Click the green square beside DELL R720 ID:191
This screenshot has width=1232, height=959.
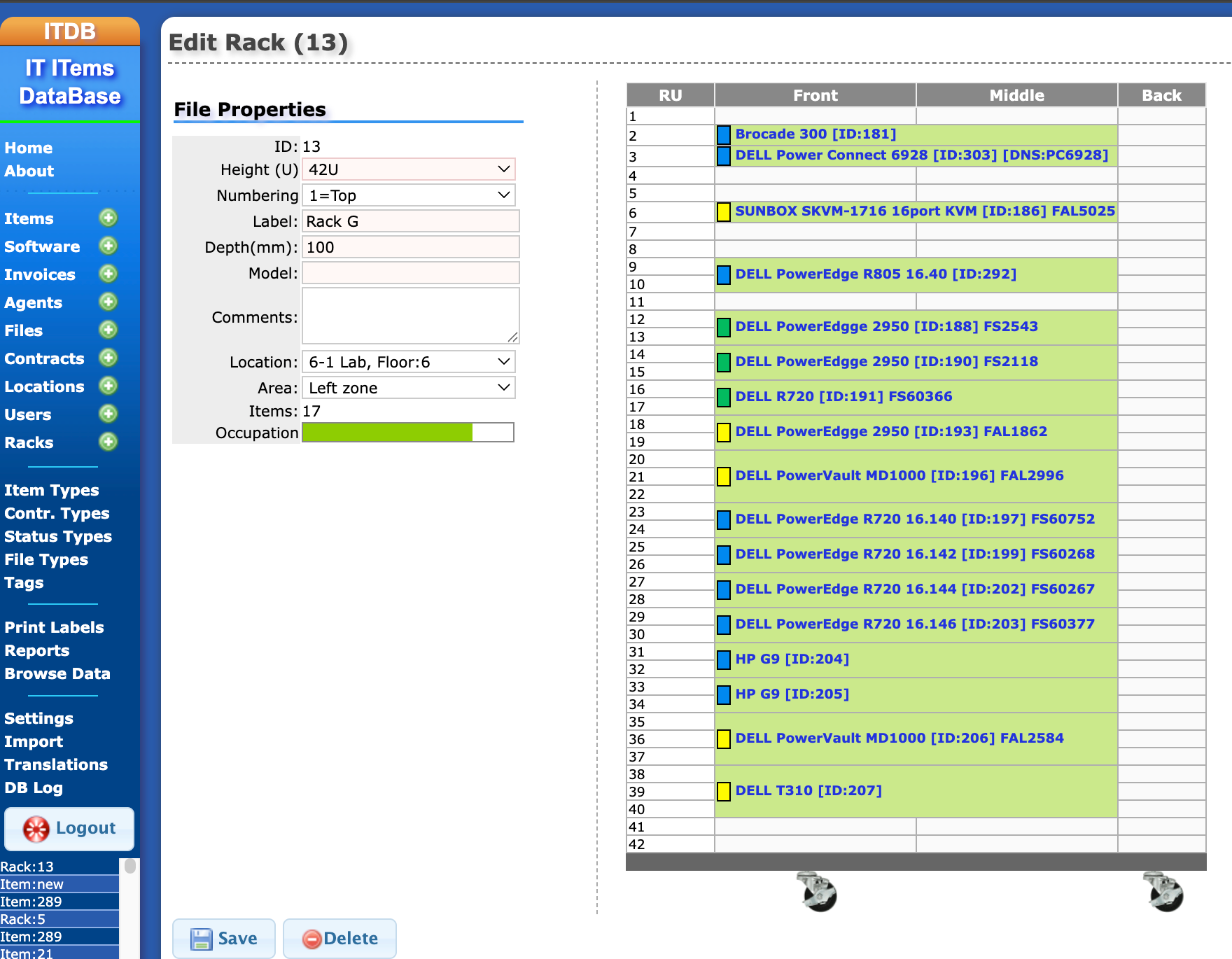pyautogui.click(x=724, y=397)
